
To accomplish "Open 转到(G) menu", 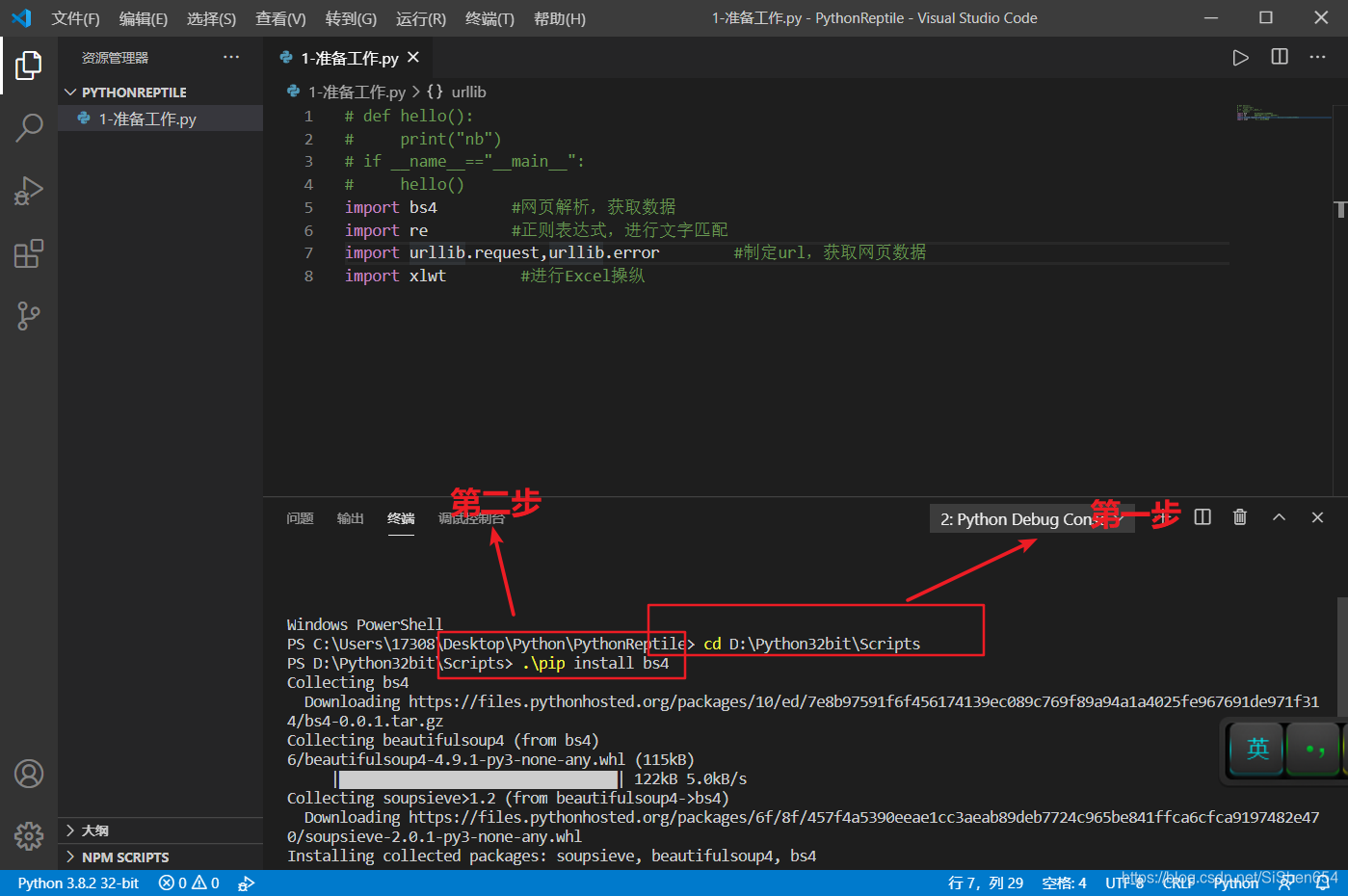I will [x=351, y=18].
